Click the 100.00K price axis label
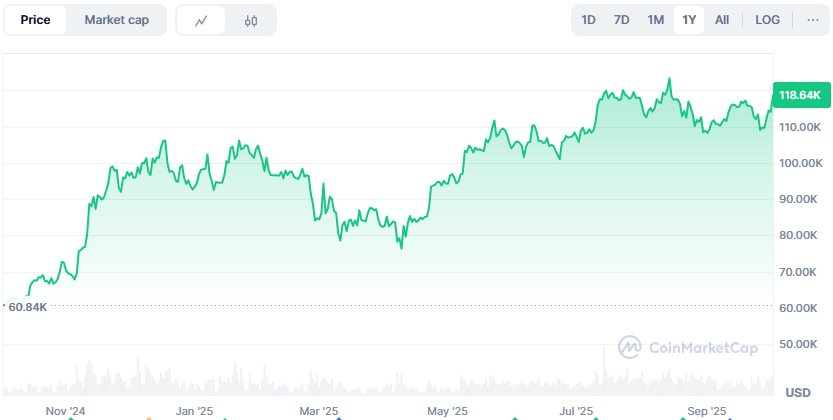 (x=800, y=163)
